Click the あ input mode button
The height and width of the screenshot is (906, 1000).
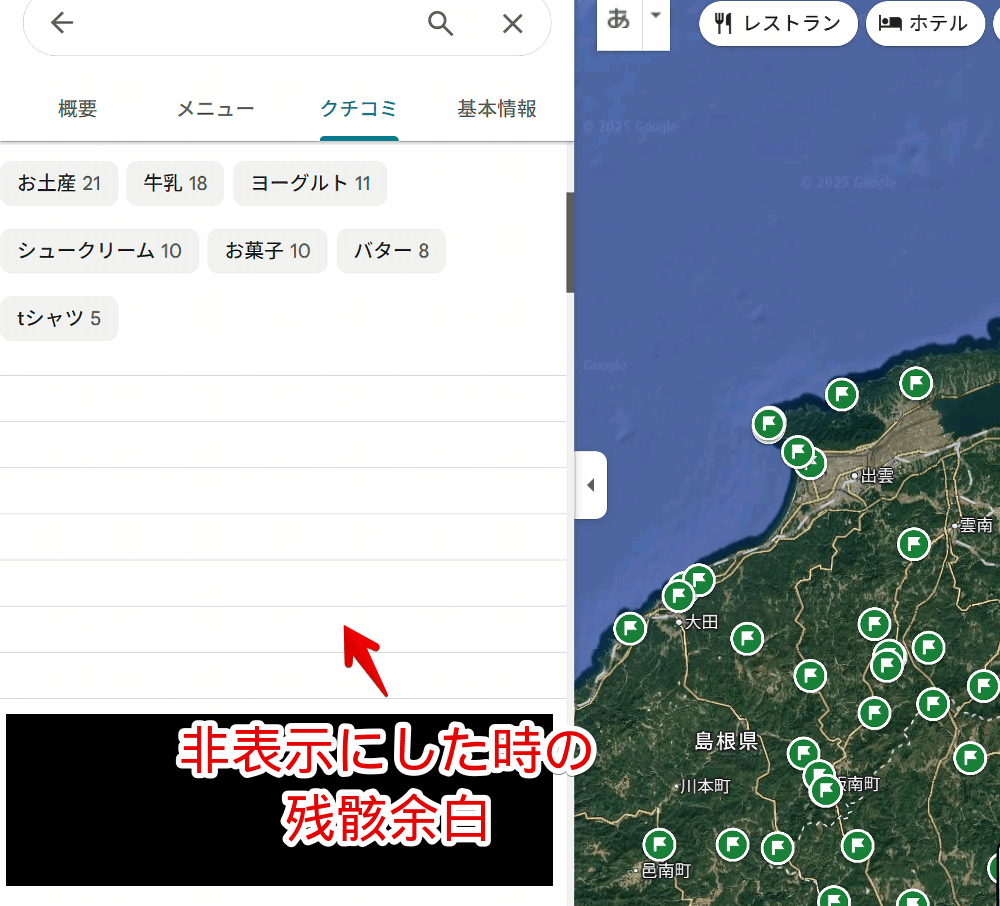tap(619, 20)
